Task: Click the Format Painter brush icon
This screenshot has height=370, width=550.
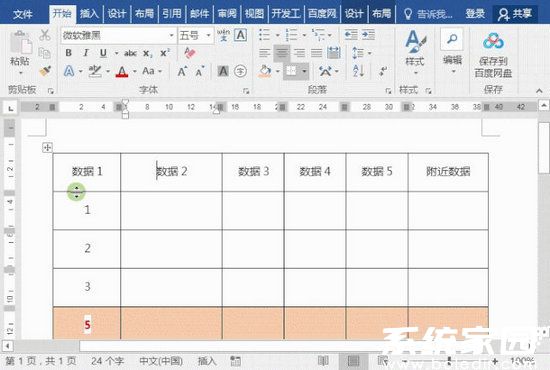Action: 45,71
